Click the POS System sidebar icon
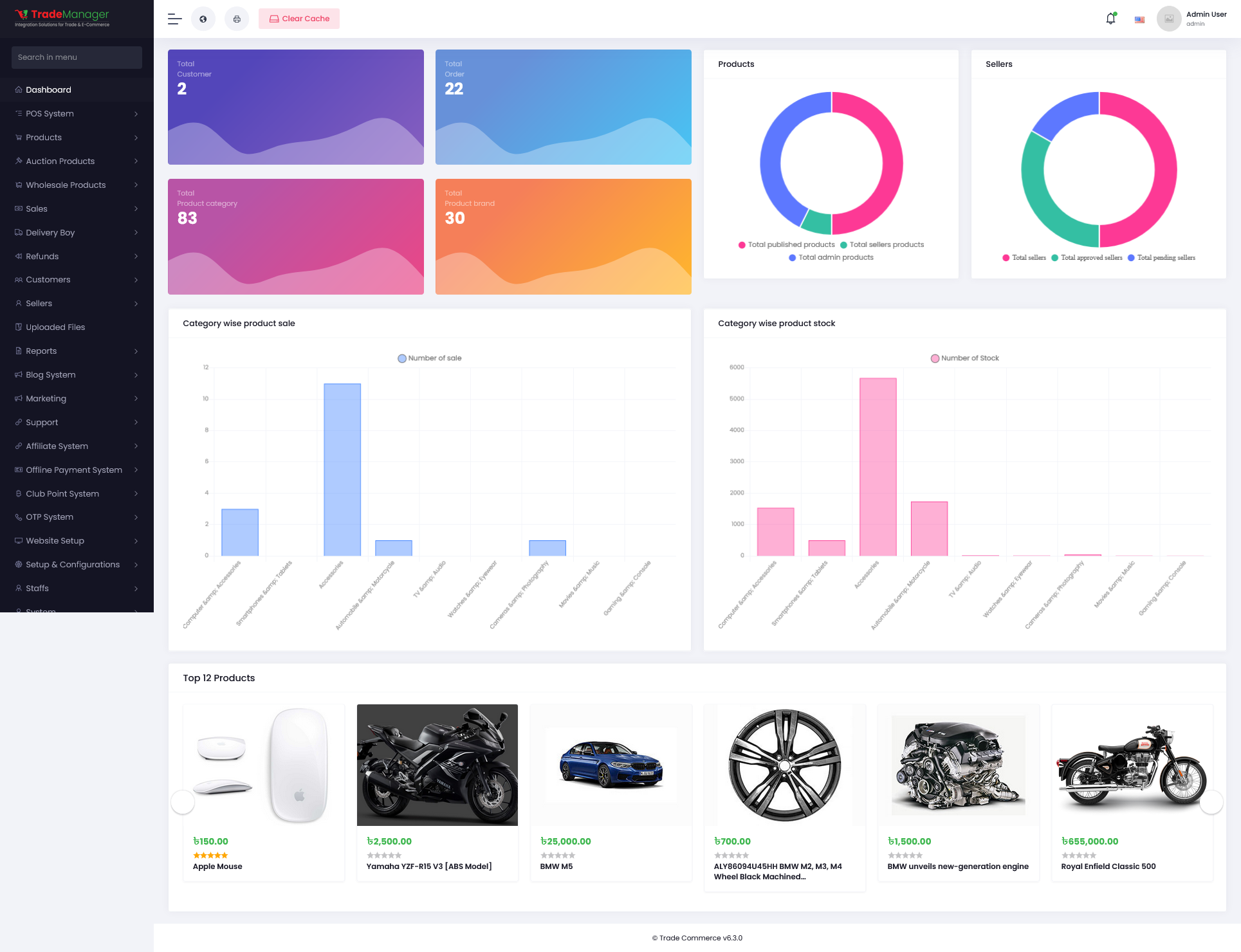The height and width of the screenshot is (952, 1241). tap(19, 113)
